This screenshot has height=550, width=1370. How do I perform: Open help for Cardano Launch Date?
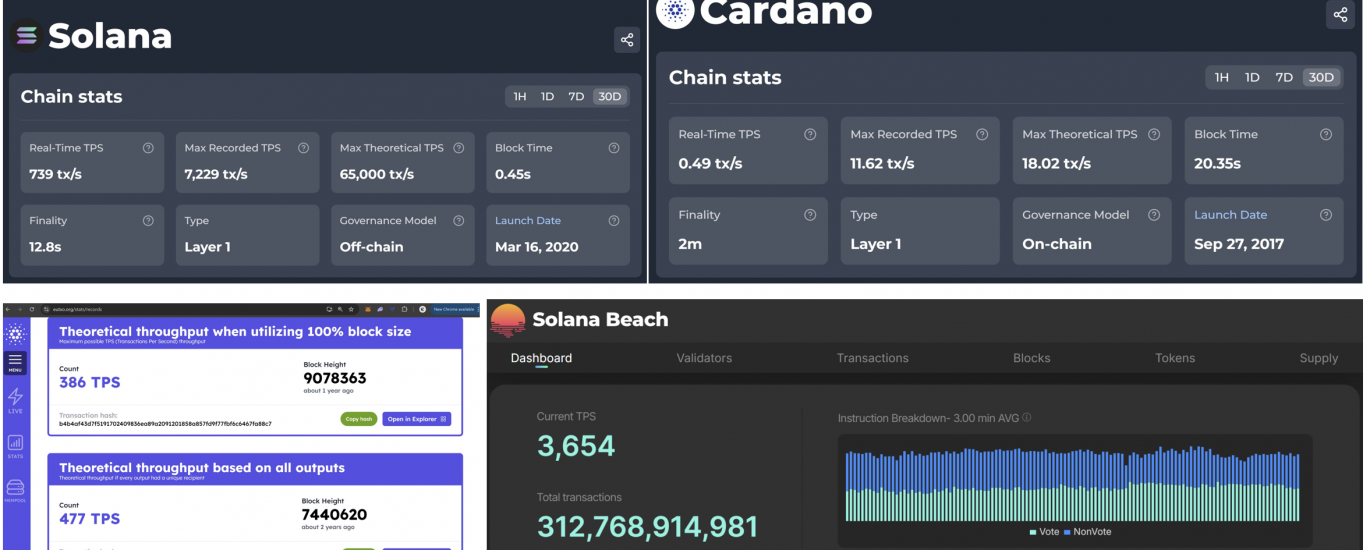tap(1326, 215)
